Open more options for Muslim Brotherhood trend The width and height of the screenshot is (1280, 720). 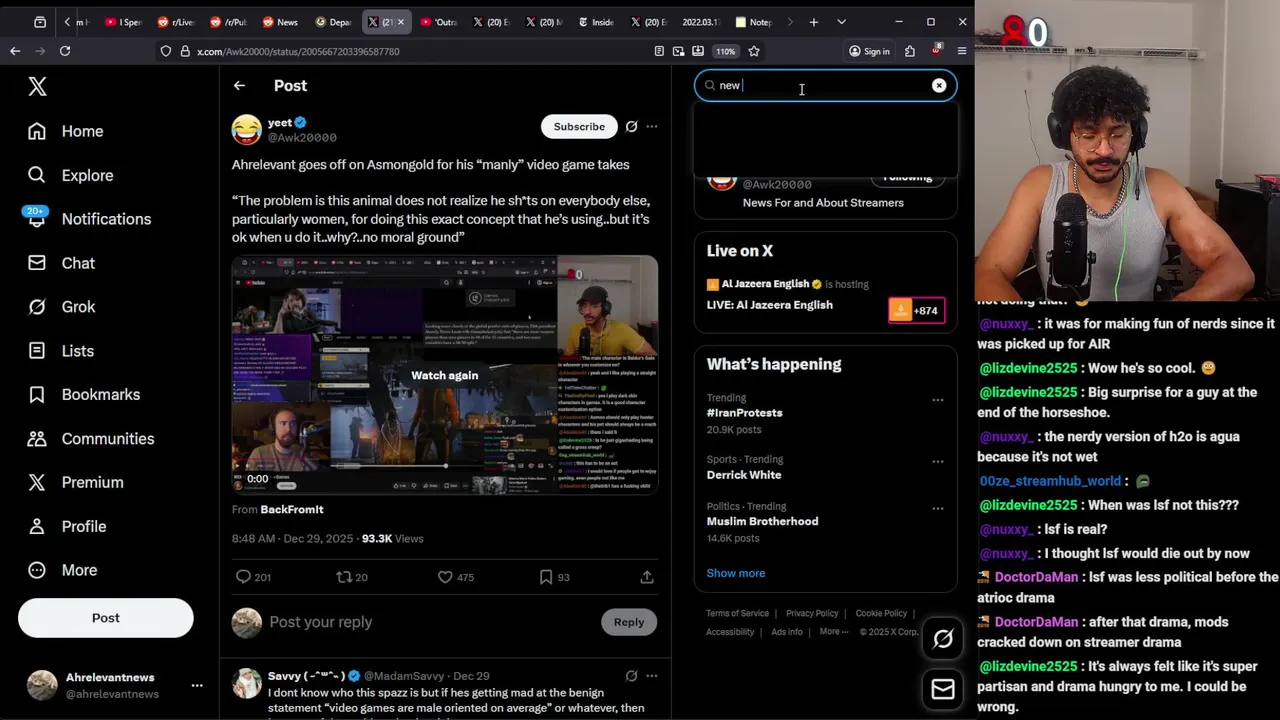[x=938, y=508]
